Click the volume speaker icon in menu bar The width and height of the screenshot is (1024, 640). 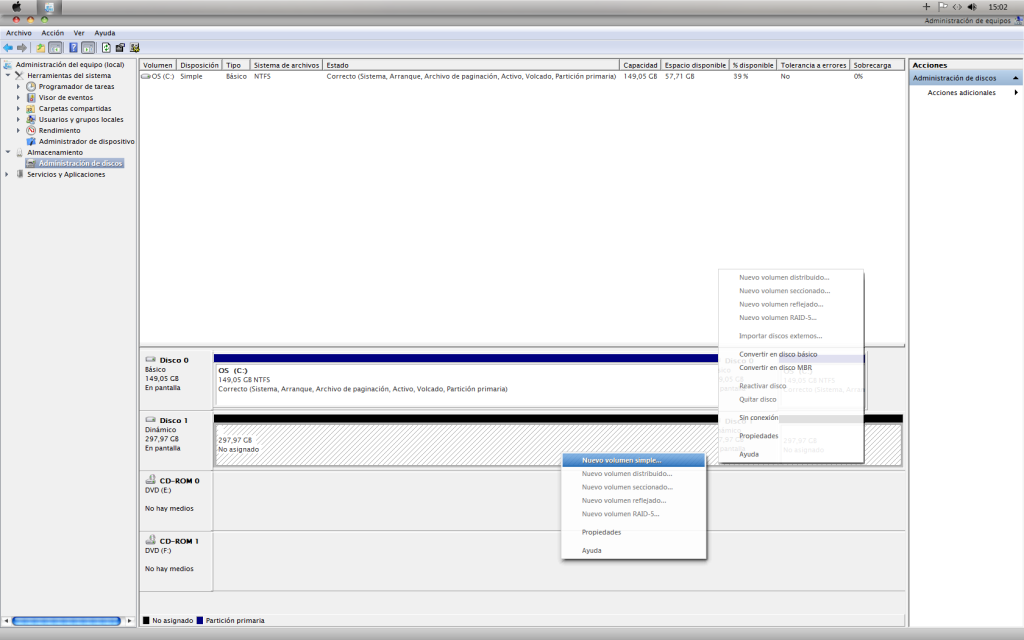click(x=972, y=6)
